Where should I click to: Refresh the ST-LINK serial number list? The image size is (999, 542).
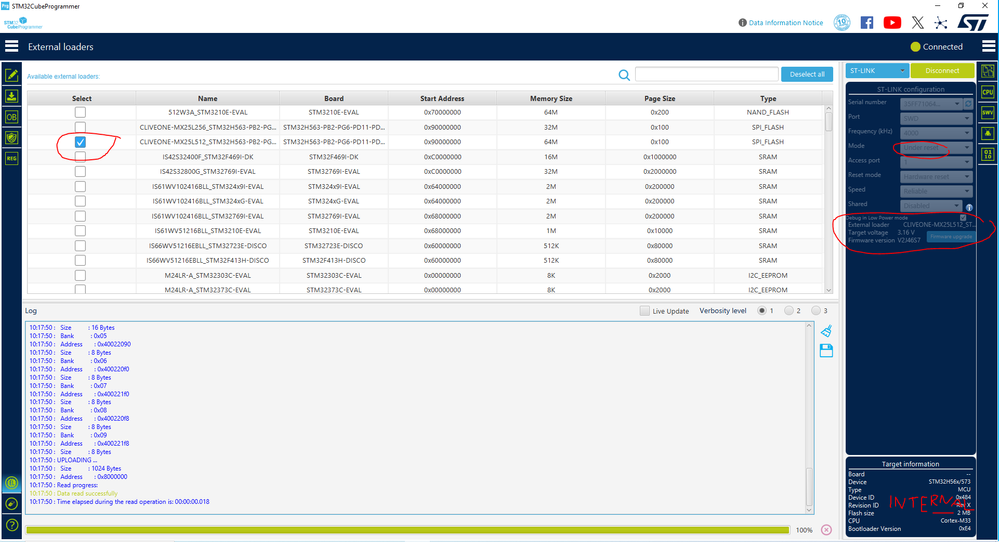(968, 103)
